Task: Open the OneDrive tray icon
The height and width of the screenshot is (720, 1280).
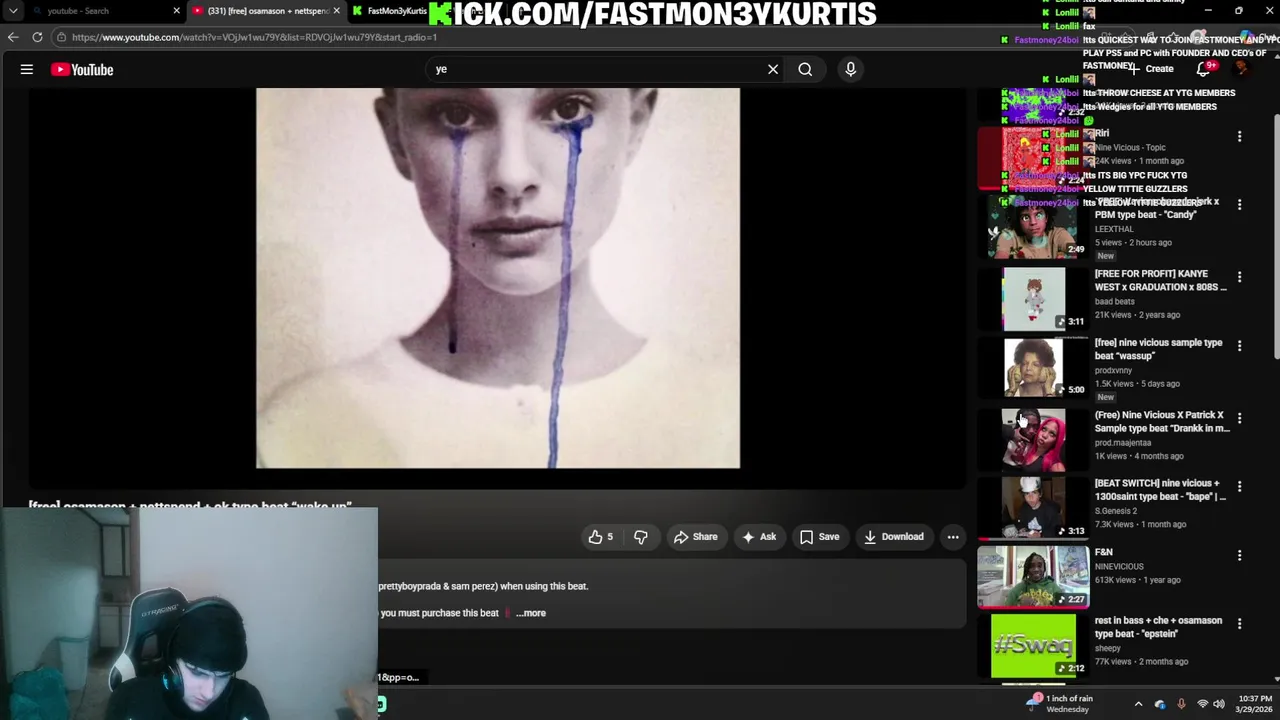Action: tap(1160, 704)
